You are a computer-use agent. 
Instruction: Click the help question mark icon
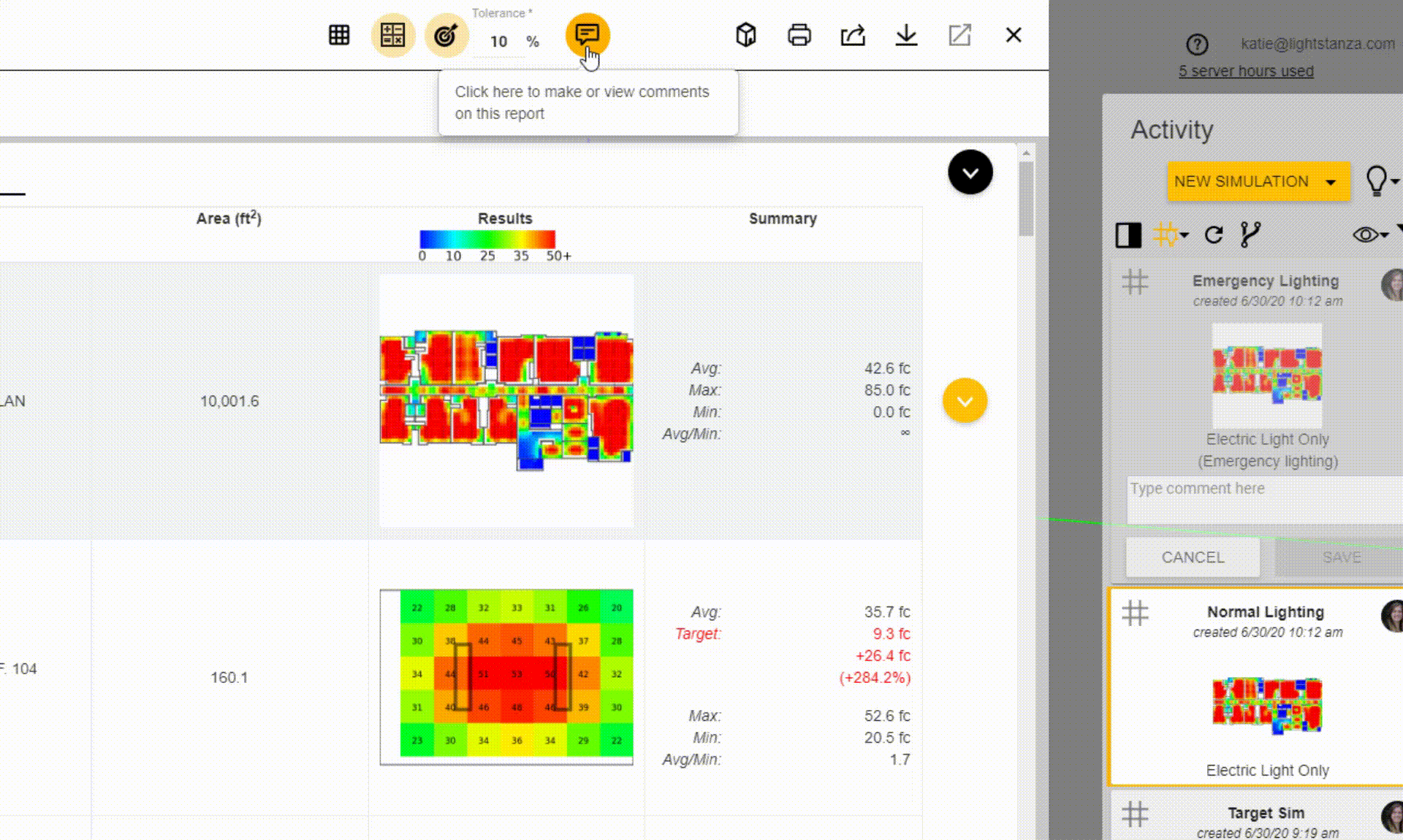coord(1197,45)
